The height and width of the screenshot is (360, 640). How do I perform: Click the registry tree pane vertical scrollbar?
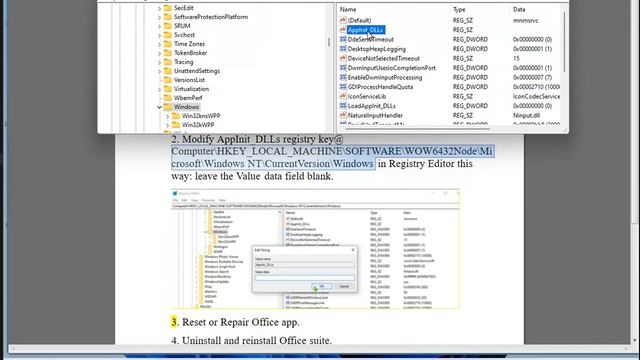coord(329,42)
